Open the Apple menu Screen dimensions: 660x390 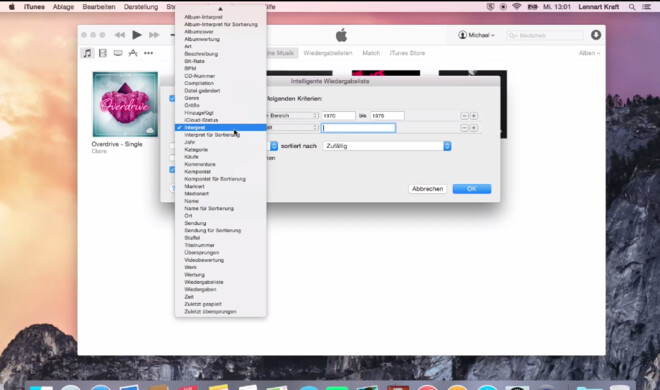click(x=11, y=7)
